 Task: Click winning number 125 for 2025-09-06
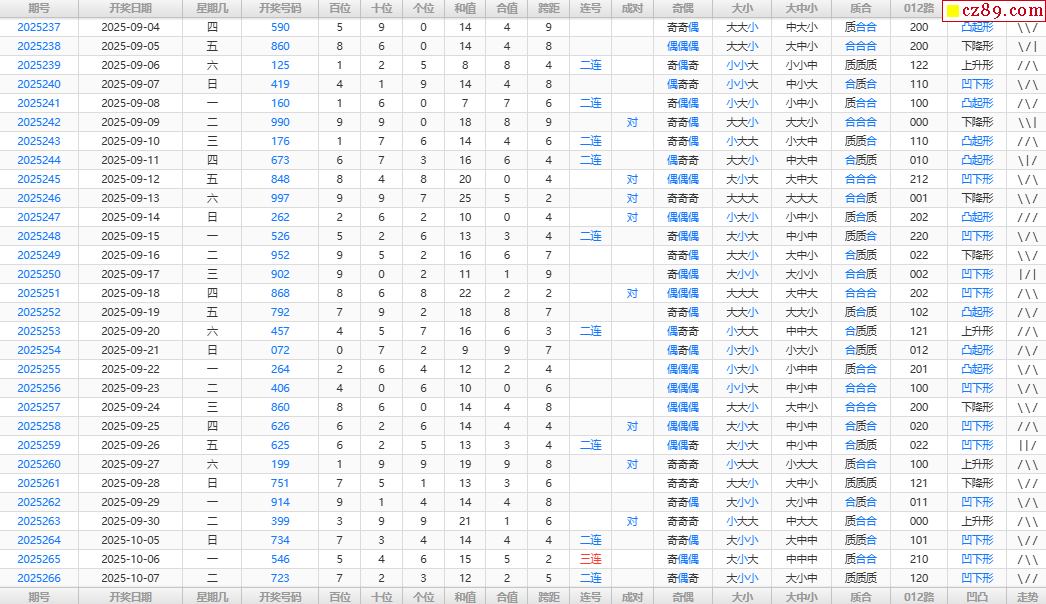pos(280,65)
